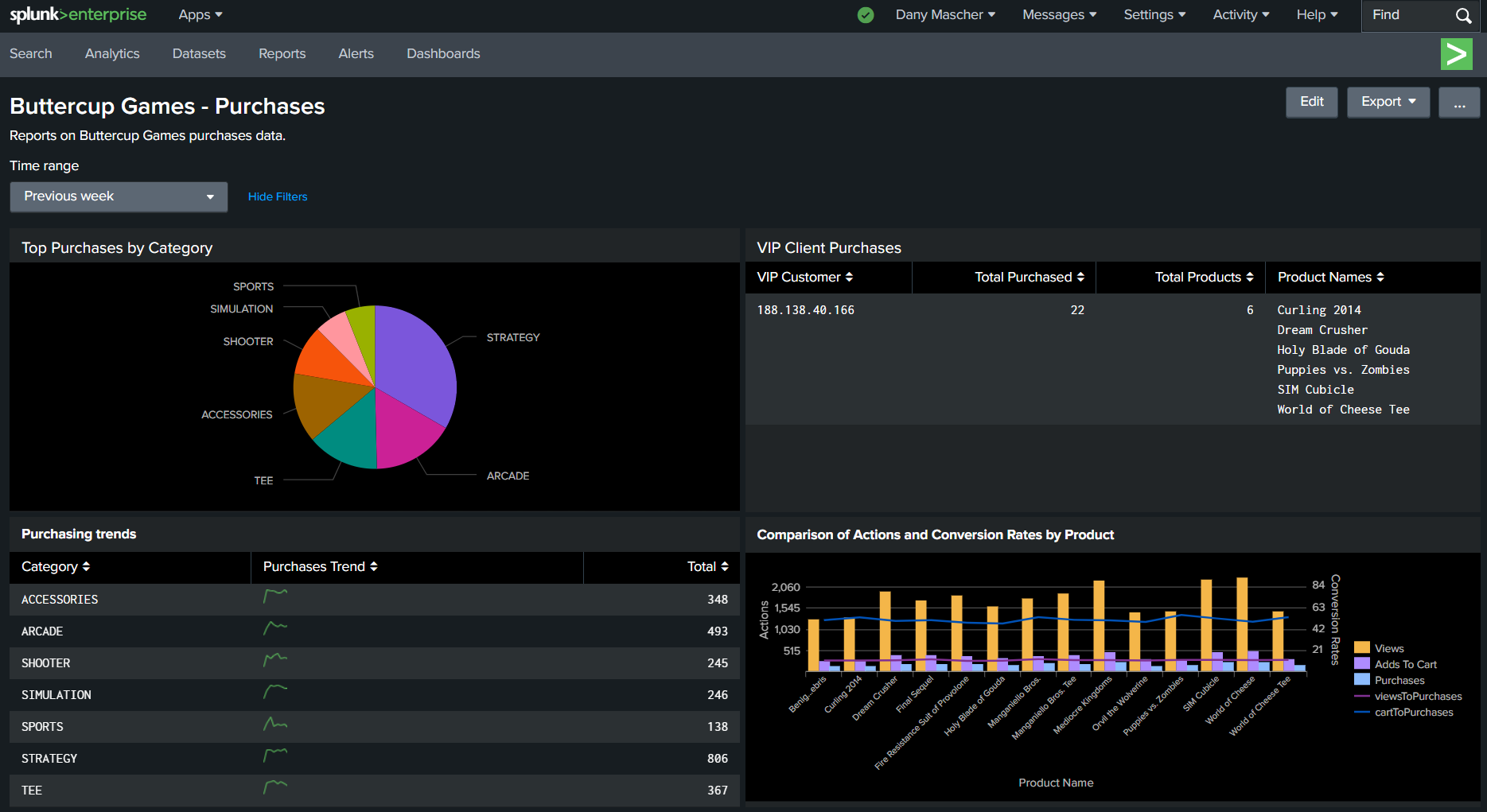Expand the Settings menu
Viewport: 1487px width, 812px height.
coord(1154,14)
